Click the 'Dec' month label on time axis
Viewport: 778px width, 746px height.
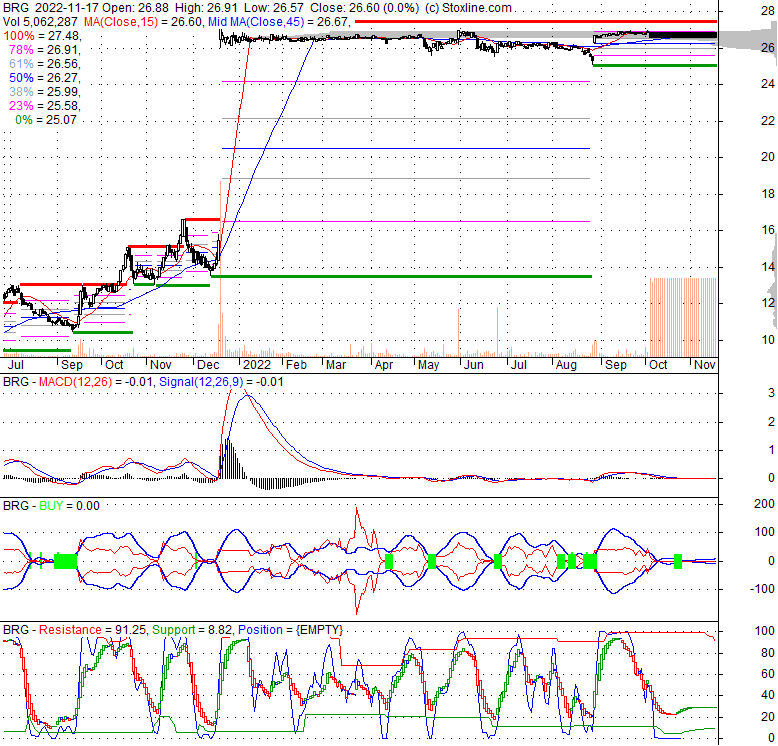pos(208,365)
